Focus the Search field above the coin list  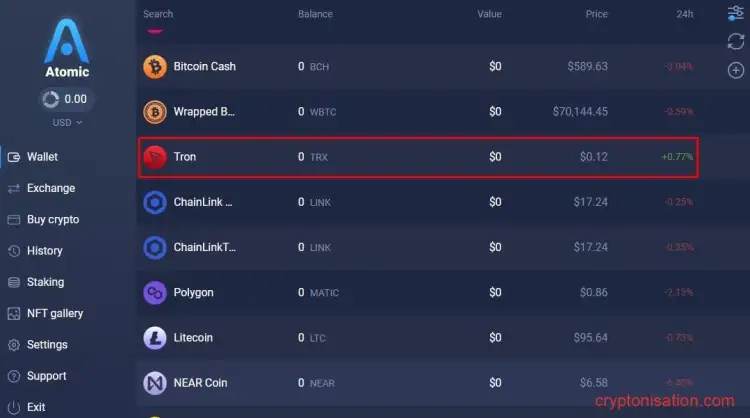click(158, 14)
